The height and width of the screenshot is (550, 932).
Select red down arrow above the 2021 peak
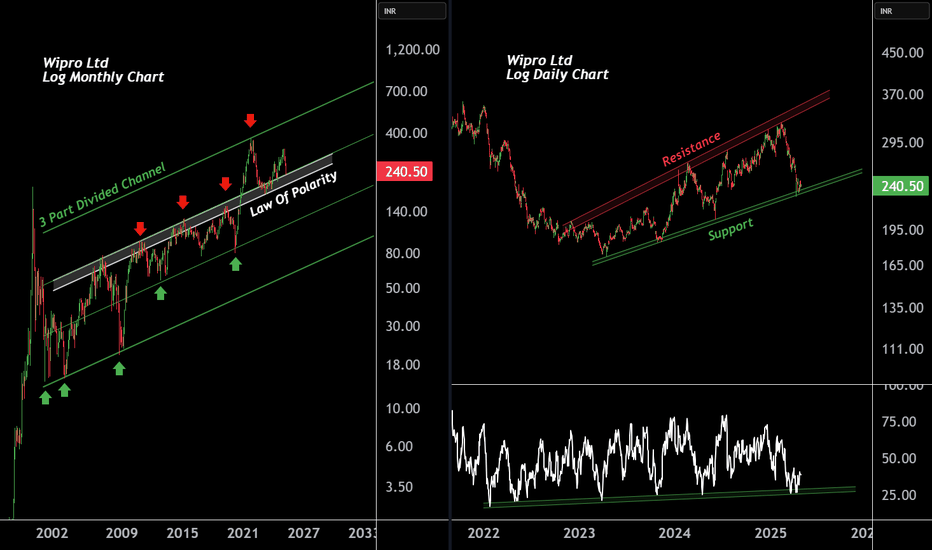tap(250, 121)
